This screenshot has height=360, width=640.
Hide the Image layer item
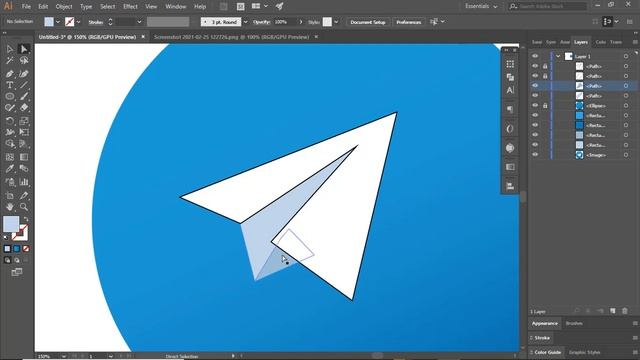tap(535, 155)
